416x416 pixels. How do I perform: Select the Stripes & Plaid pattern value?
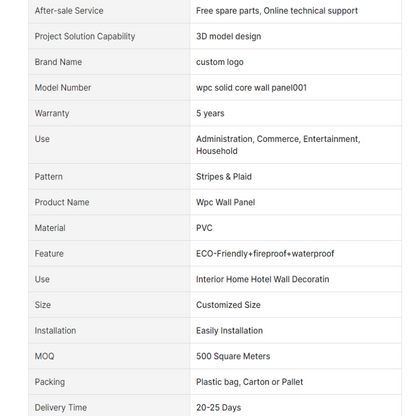click(x=224, y=177)
